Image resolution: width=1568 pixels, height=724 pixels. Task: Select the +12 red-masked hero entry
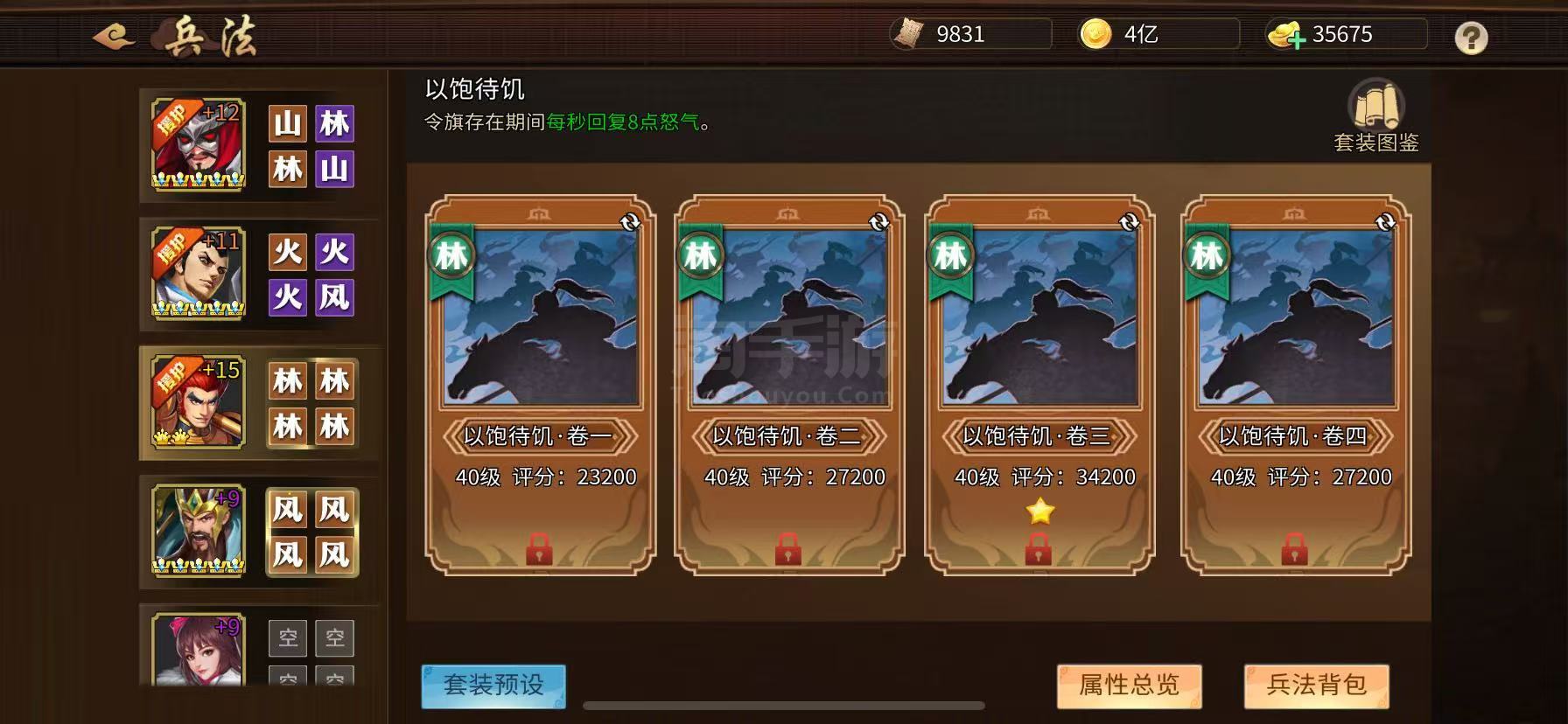tap(199, 144)
